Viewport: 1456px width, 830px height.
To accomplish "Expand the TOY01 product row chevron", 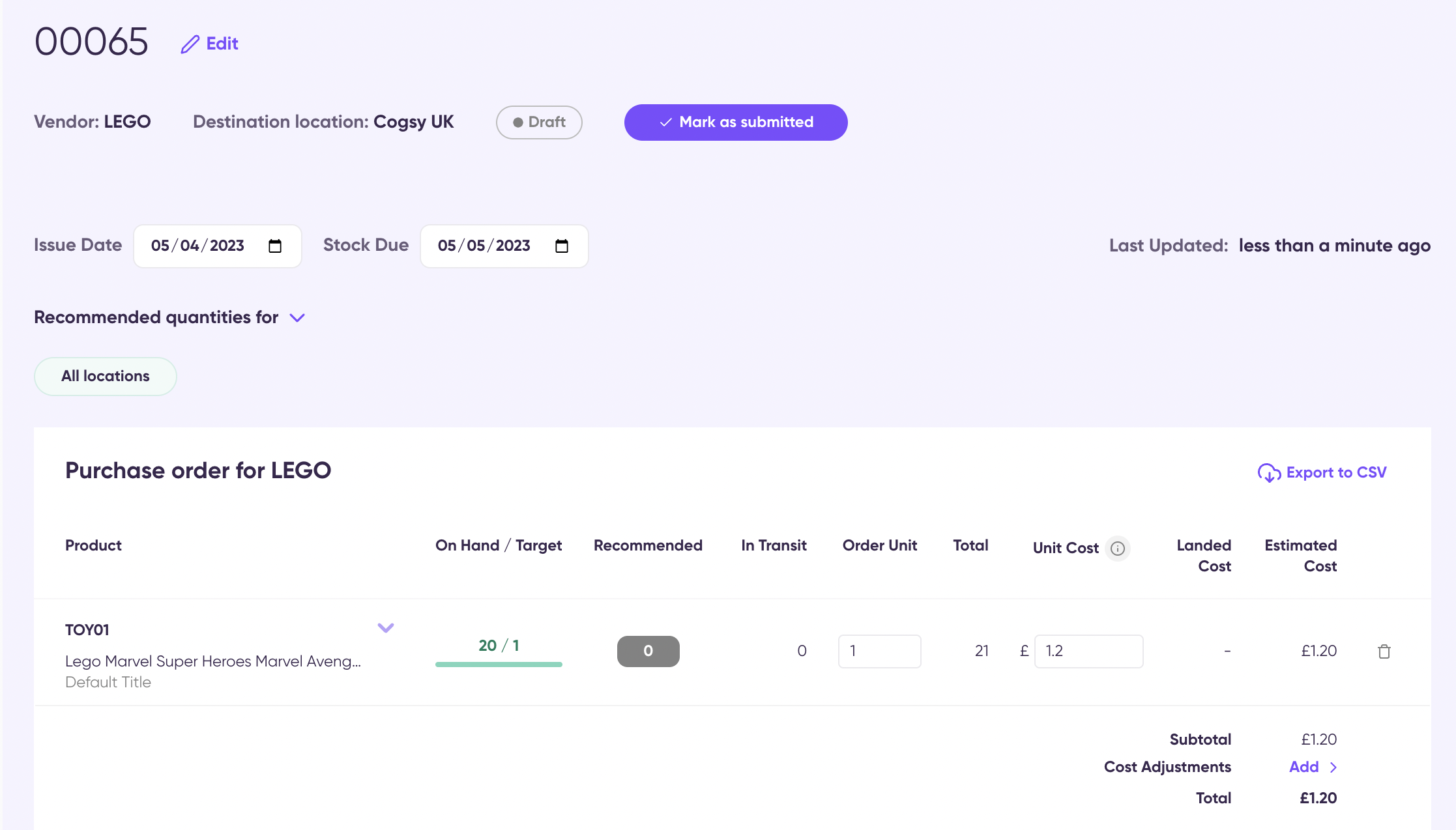I will pos(386,628).
